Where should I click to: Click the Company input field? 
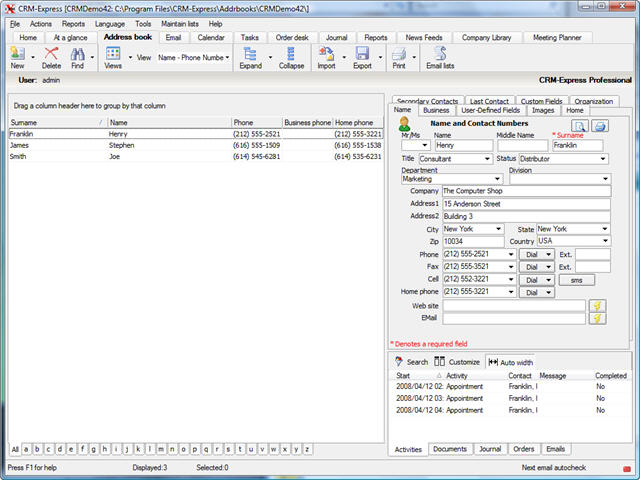(525, 190)
